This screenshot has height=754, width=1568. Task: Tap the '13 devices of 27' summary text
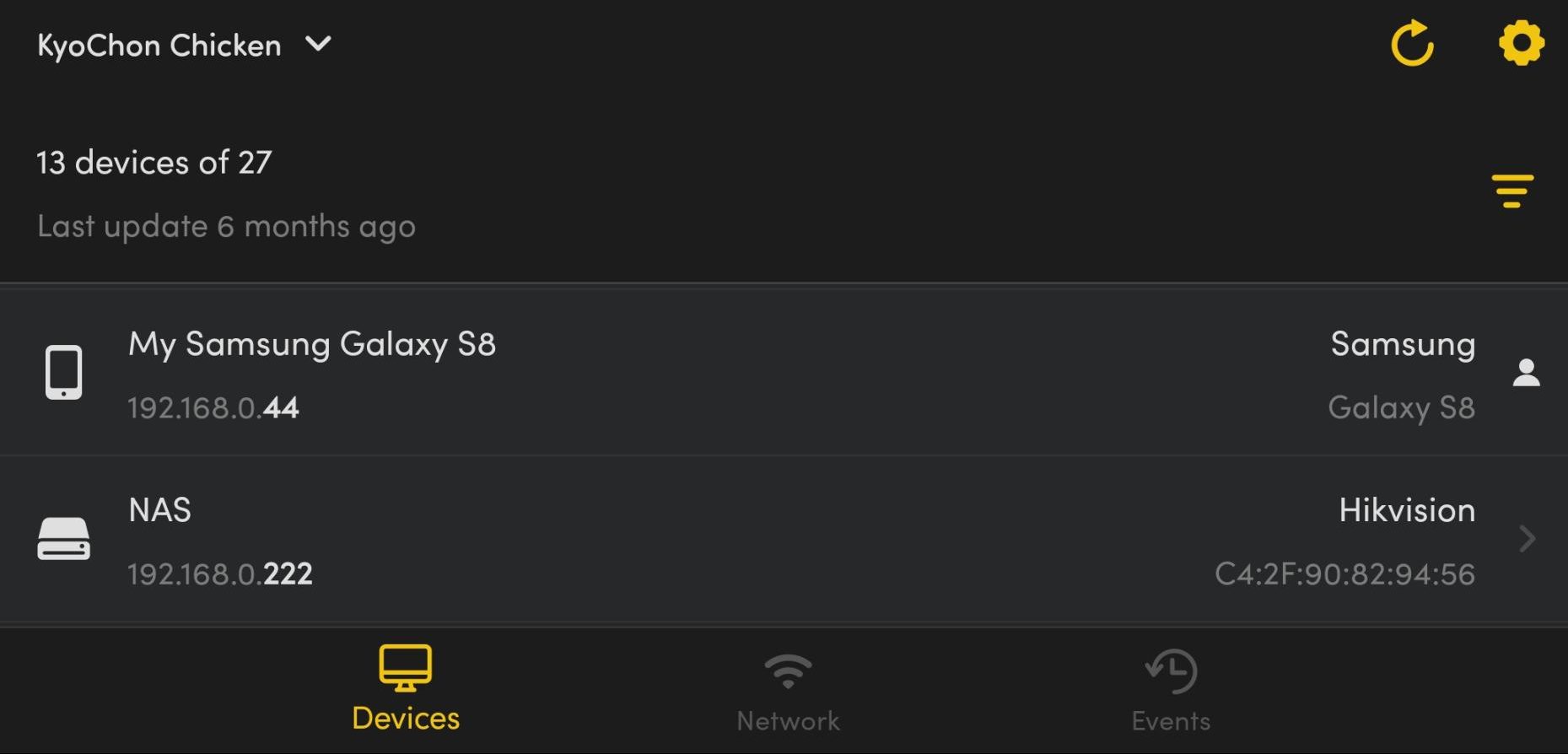pyautogui.click(x=154, y=162)
